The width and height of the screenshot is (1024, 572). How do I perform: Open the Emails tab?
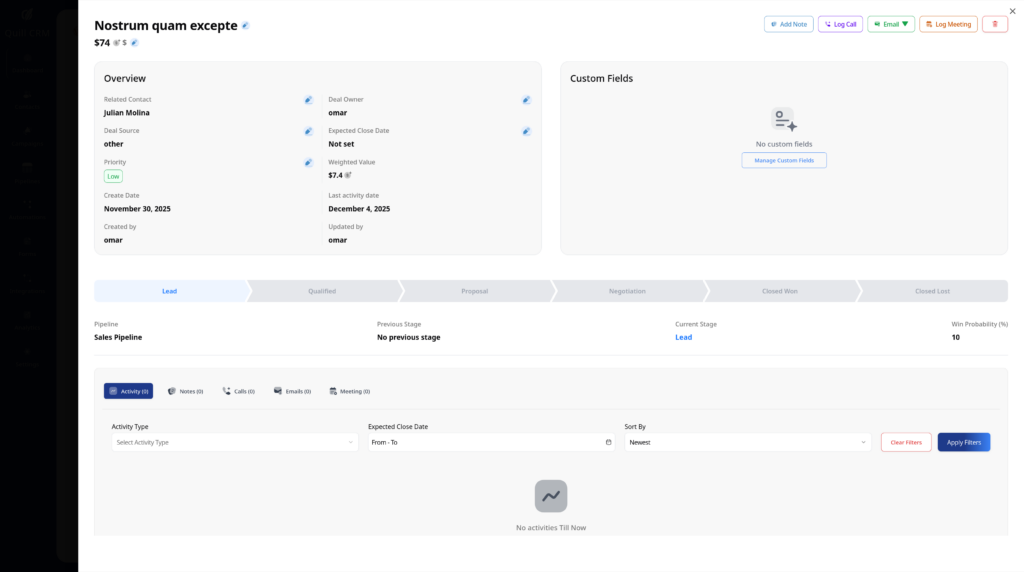(x=293, y=391)
